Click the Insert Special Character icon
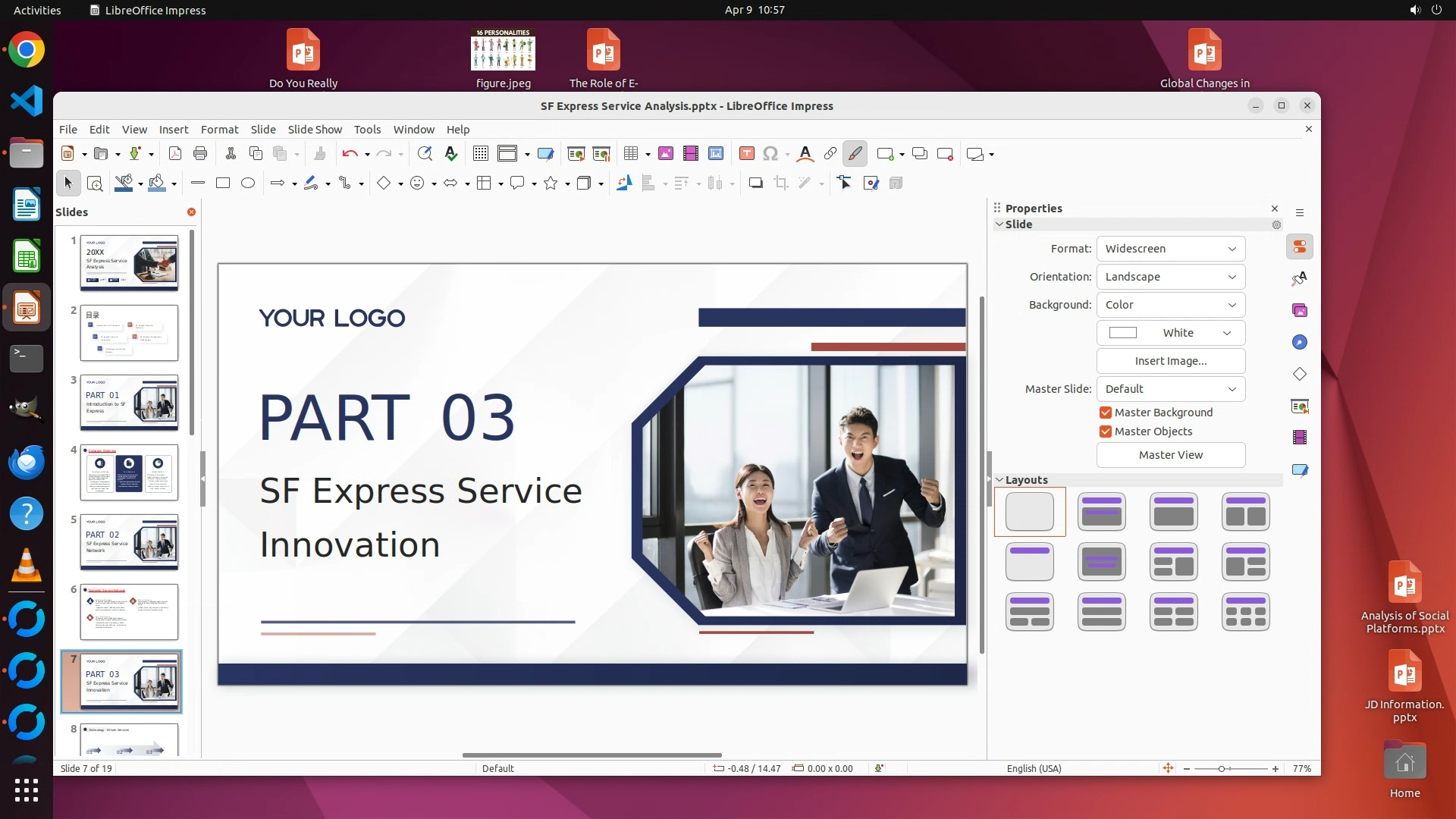The width and height of the screenshot is (1456, 819). (x=770, y=154)
